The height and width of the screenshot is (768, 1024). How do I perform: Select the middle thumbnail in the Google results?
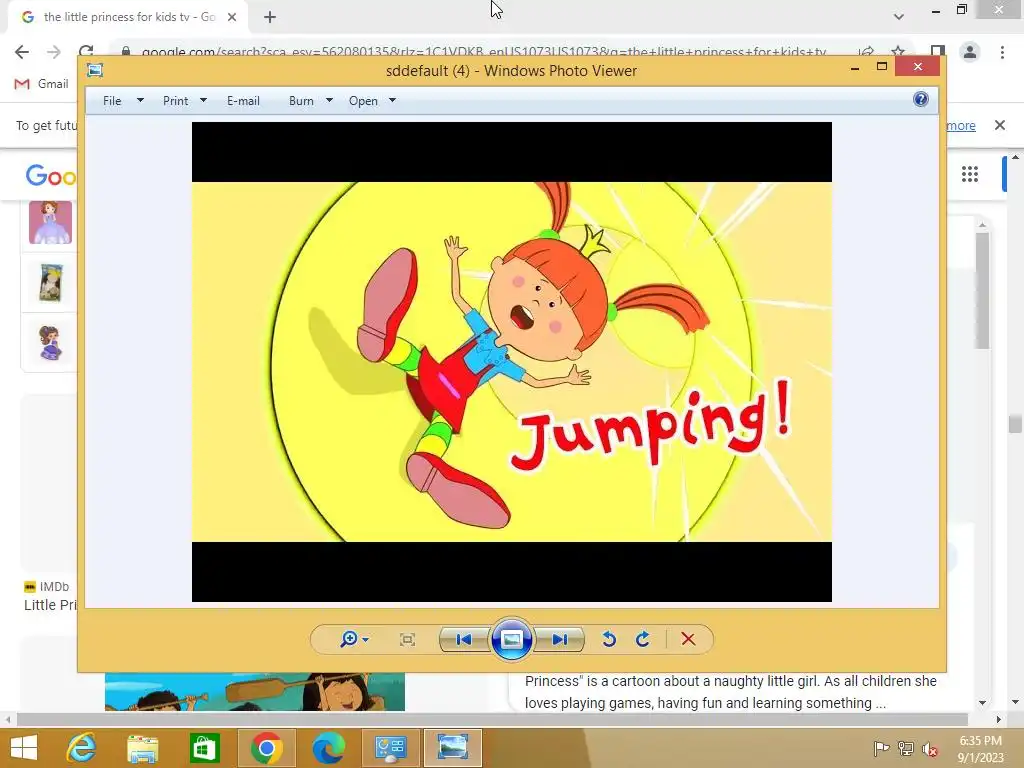tap(50, 283)
